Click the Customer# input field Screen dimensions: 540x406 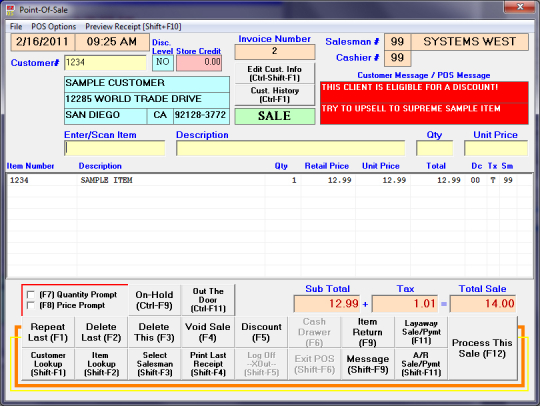coord(105,63)
